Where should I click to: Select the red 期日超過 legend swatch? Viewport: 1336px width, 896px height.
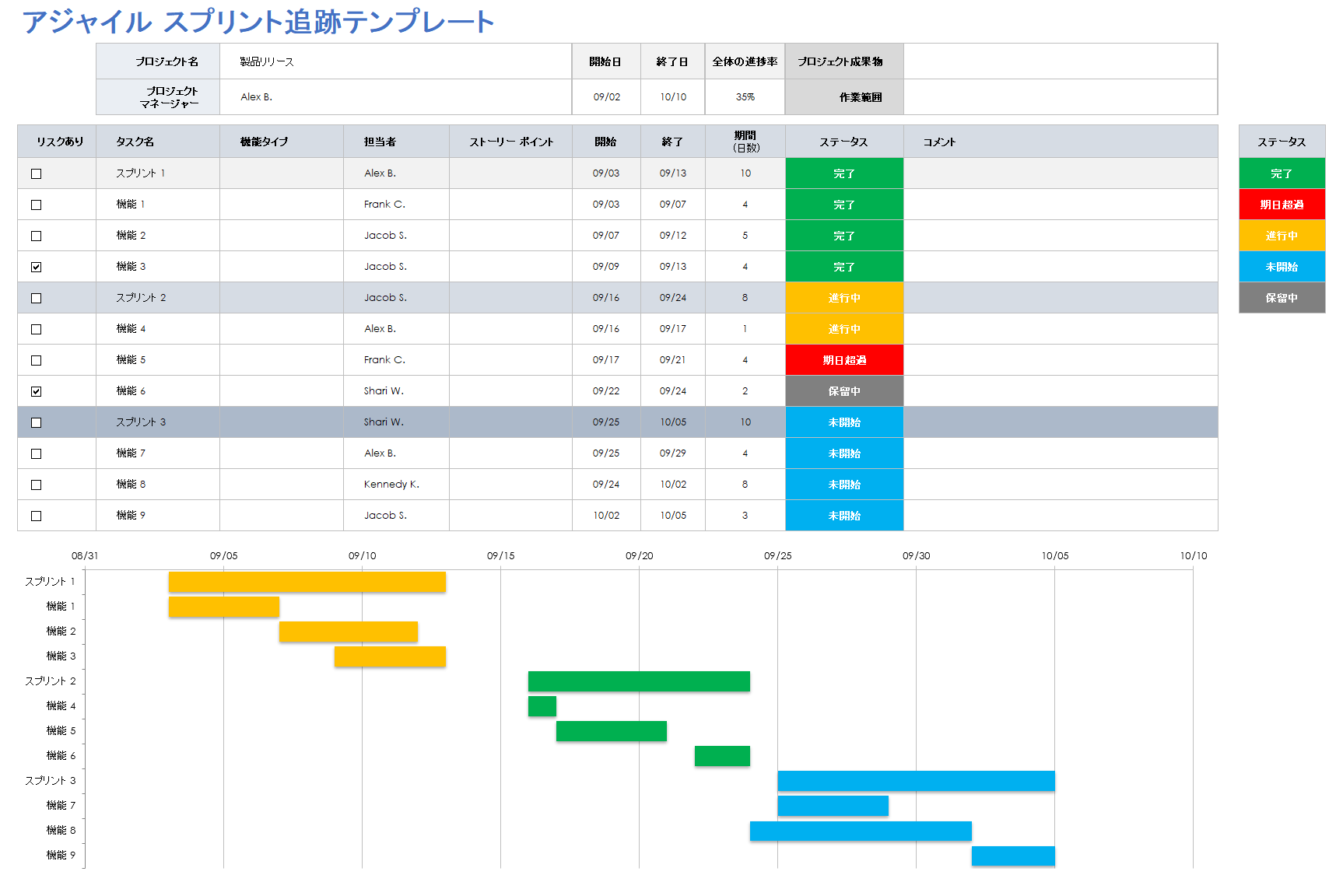pos(1282,205)
